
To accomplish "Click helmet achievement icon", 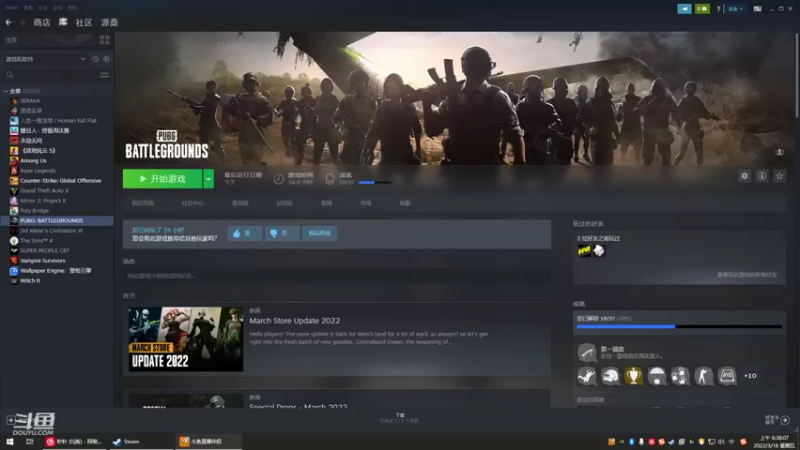I will [x=610, y=376].
